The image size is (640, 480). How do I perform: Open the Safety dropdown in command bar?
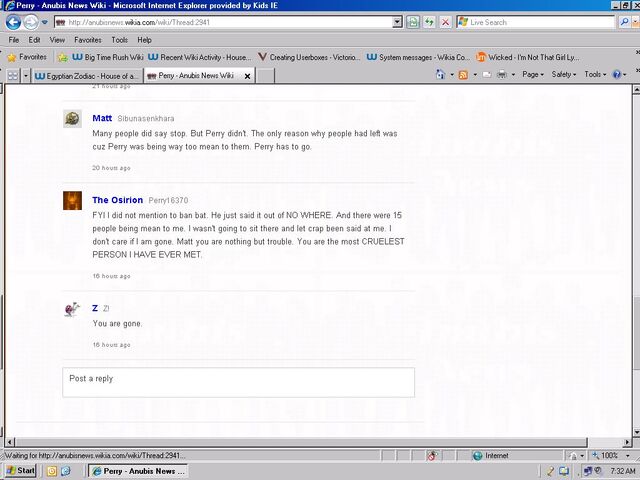click(564, 74)
